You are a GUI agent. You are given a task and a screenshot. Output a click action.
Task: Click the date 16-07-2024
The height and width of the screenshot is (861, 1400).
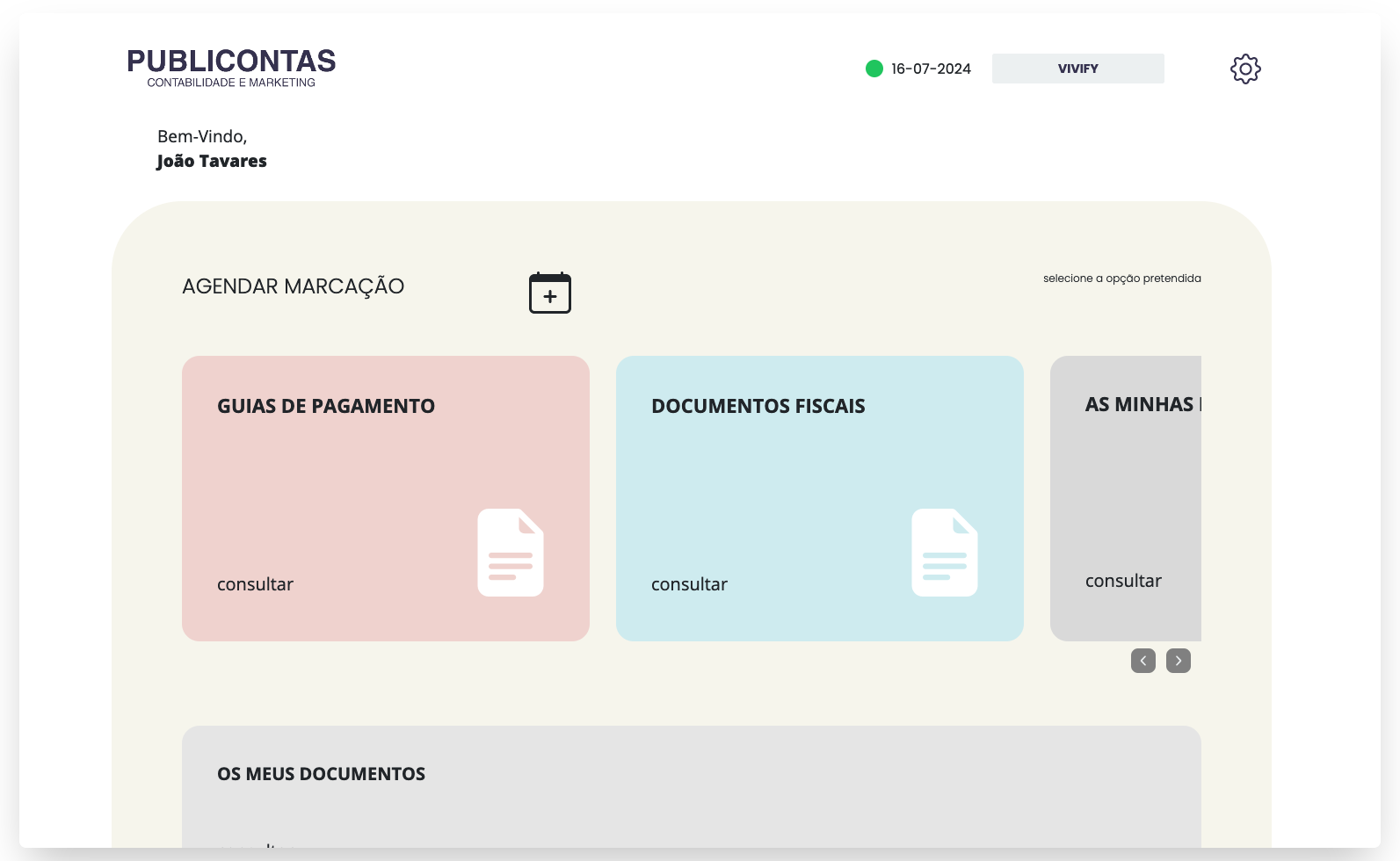pyautogui.click(x=931, y=69)
